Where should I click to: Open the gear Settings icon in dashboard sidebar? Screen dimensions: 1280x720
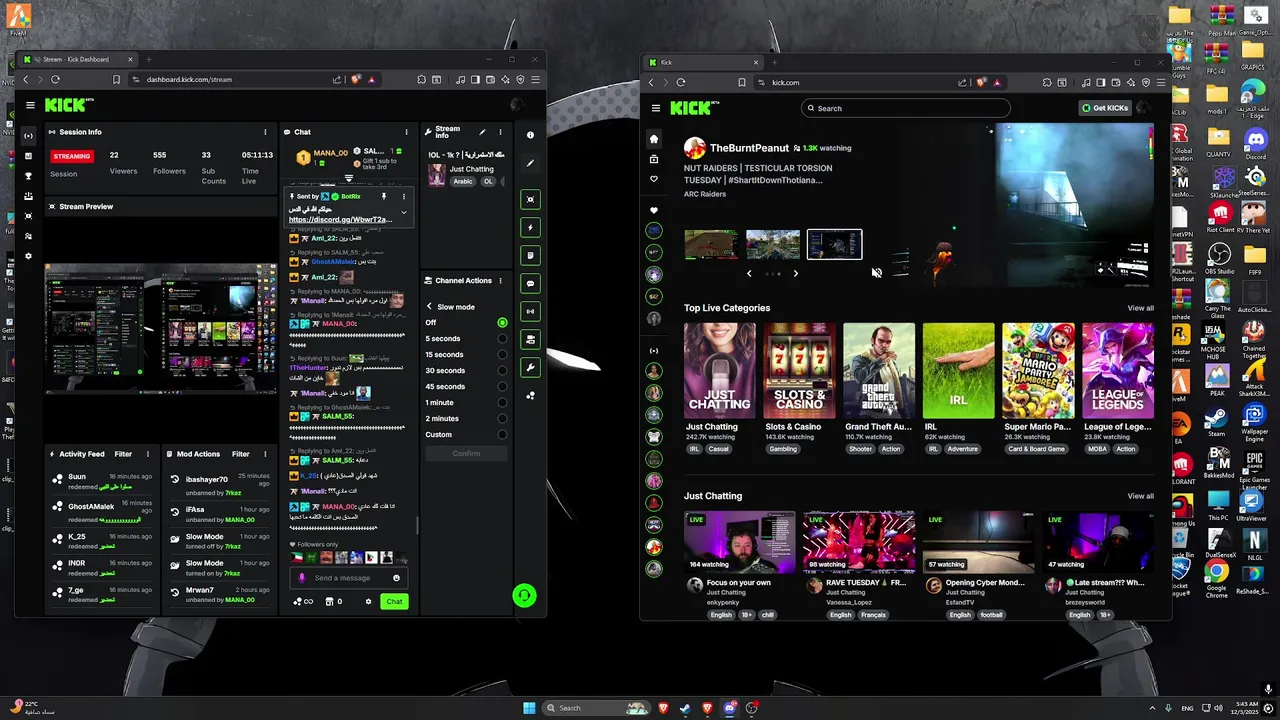[x=28, y=256]
